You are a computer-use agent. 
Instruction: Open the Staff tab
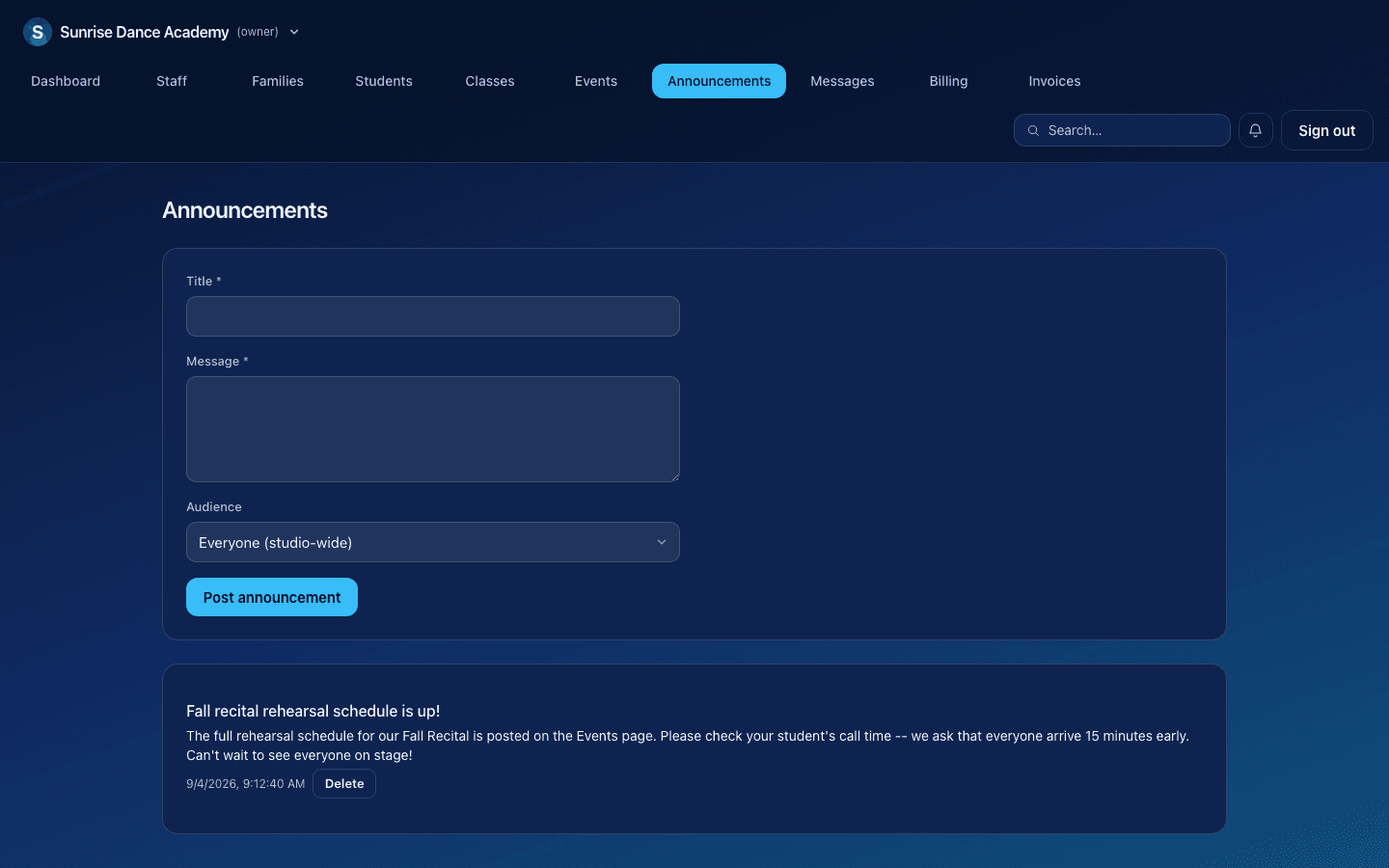pyautogui.click(x=172, y=81)
